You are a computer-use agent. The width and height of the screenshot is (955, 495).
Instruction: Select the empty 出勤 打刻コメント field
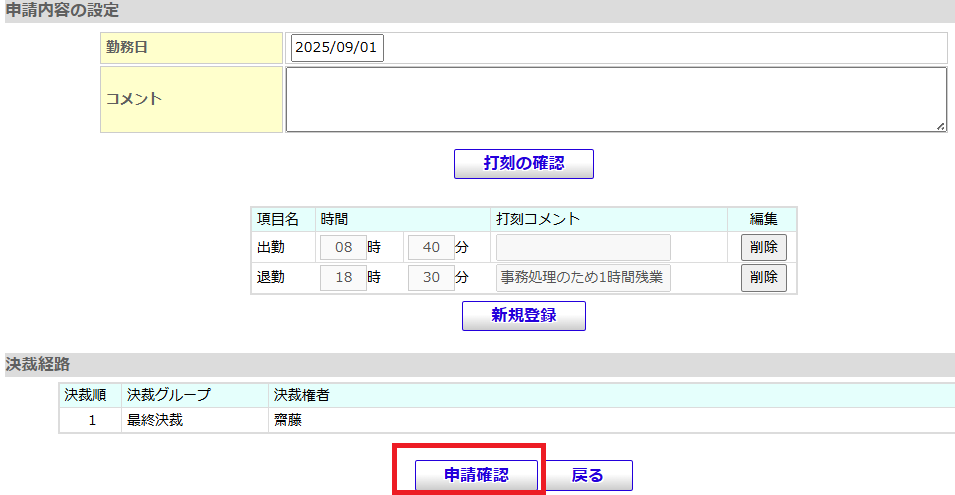coord(583,247)
